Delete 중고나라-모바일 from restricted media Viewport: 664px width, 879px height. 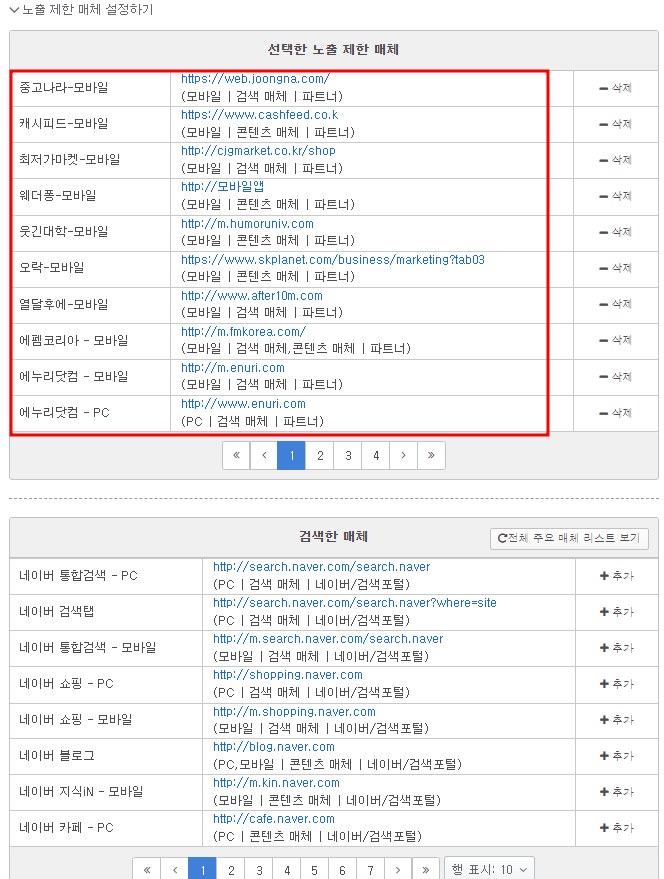point(615,88)
